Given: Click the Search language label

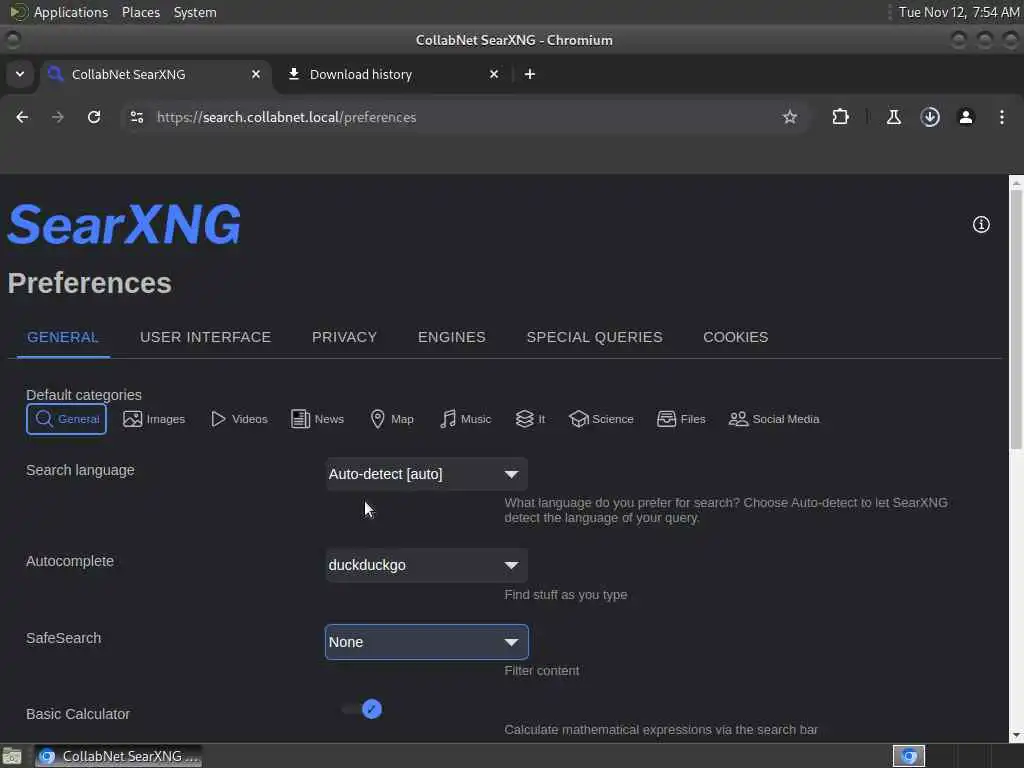Looking at the screenshot, I should [80, 470].
